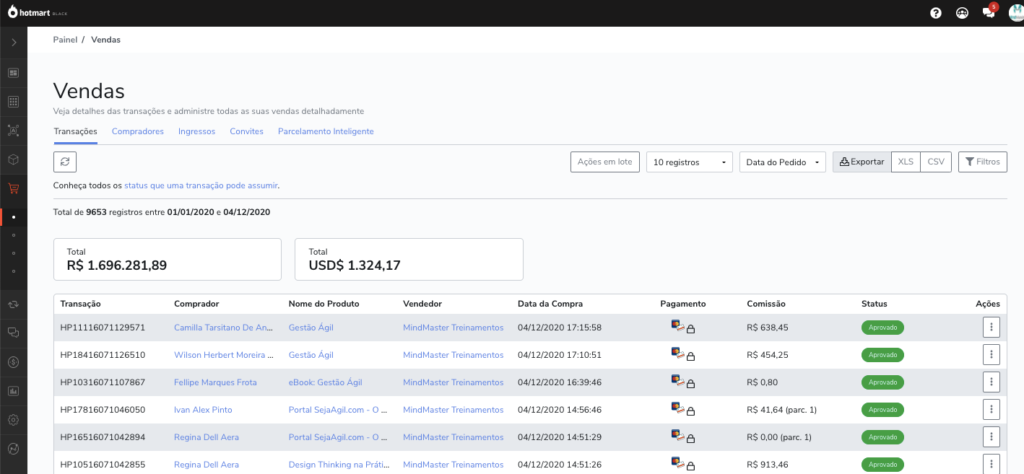
Task: Open the products box icon in sidebar
Action: click(13, 159)
